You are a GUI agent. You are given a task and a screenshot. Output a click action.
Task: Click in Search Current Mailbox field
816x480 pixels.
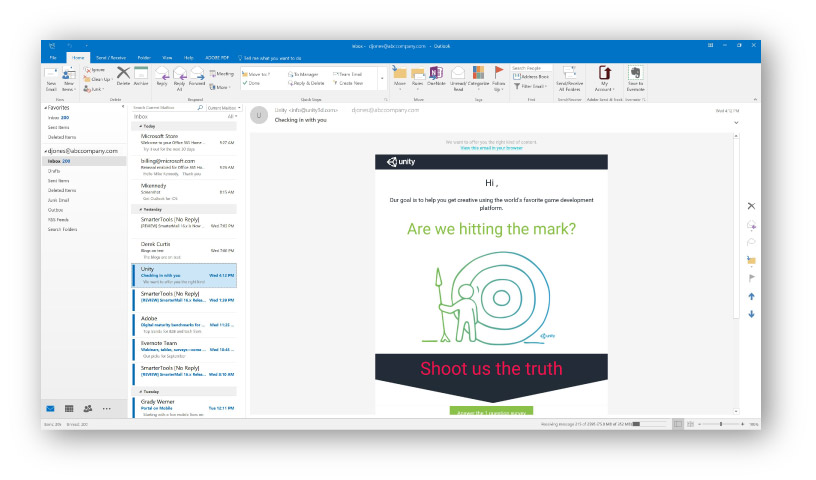pos(164,108)
